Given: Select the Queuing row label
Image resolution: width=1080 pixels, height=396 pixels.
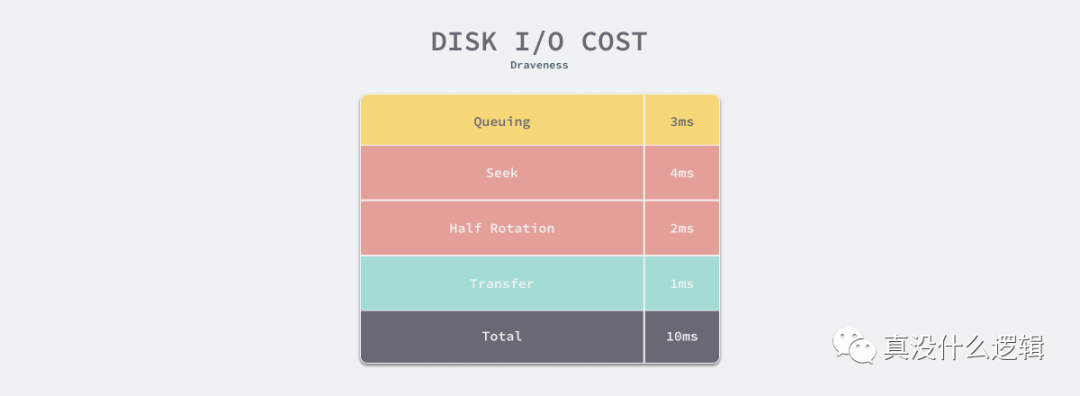Looking at the screenshot, I should point(502,122).
